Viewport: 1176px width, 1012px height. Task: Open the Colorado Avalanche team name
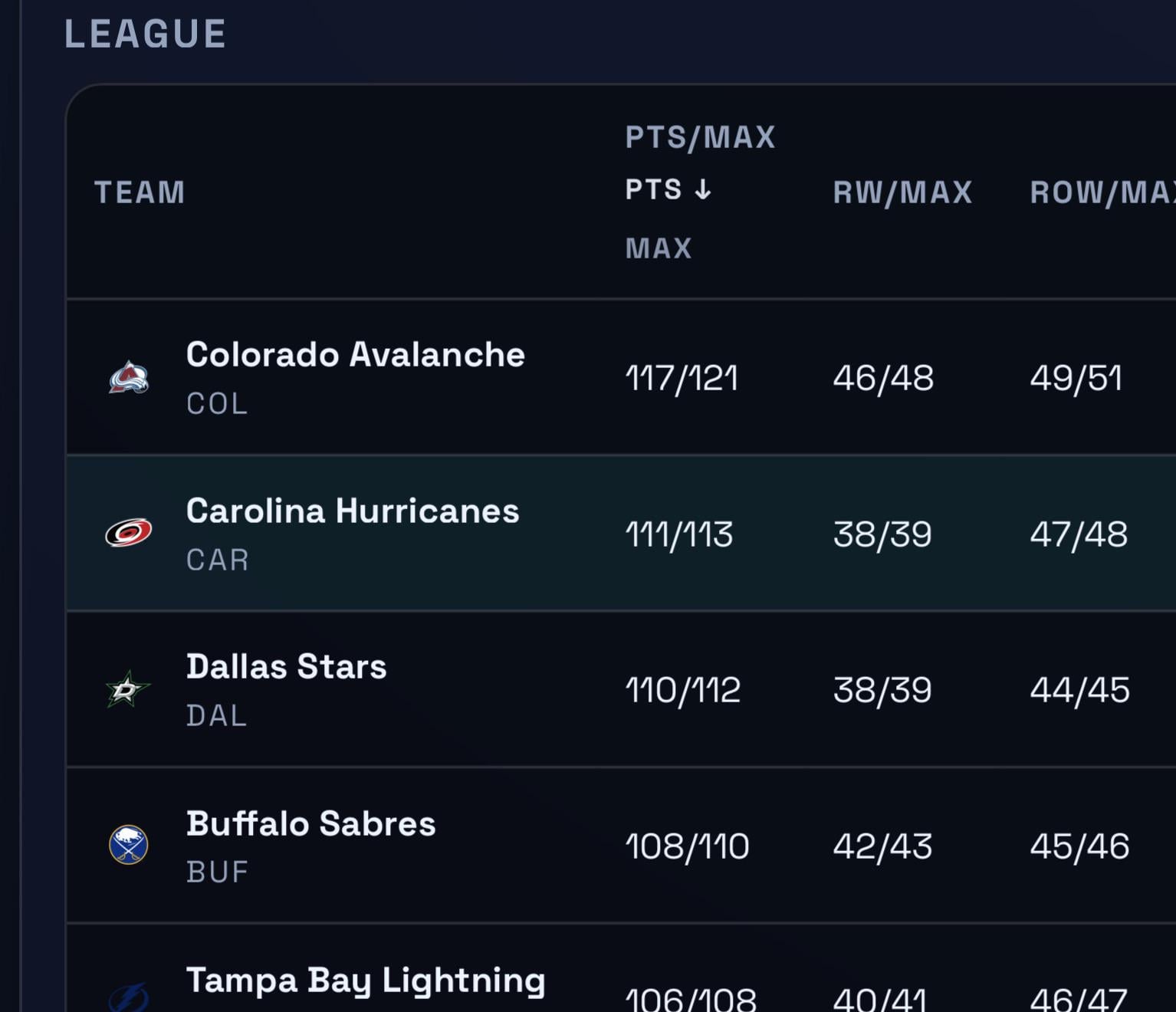(355, 355)
